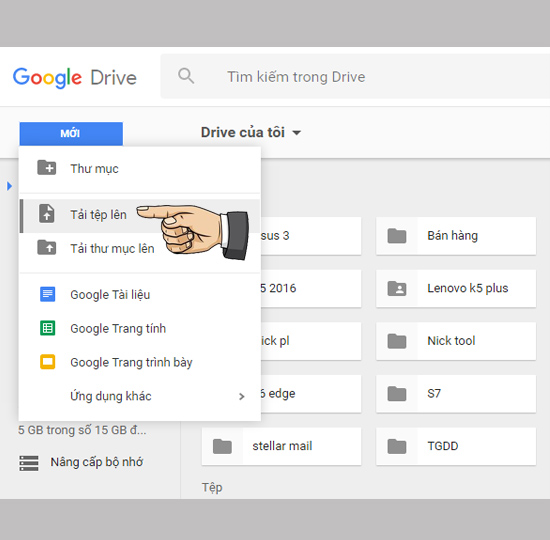
Task: Click the Drive của tôi heading
Action: point(242,133)
